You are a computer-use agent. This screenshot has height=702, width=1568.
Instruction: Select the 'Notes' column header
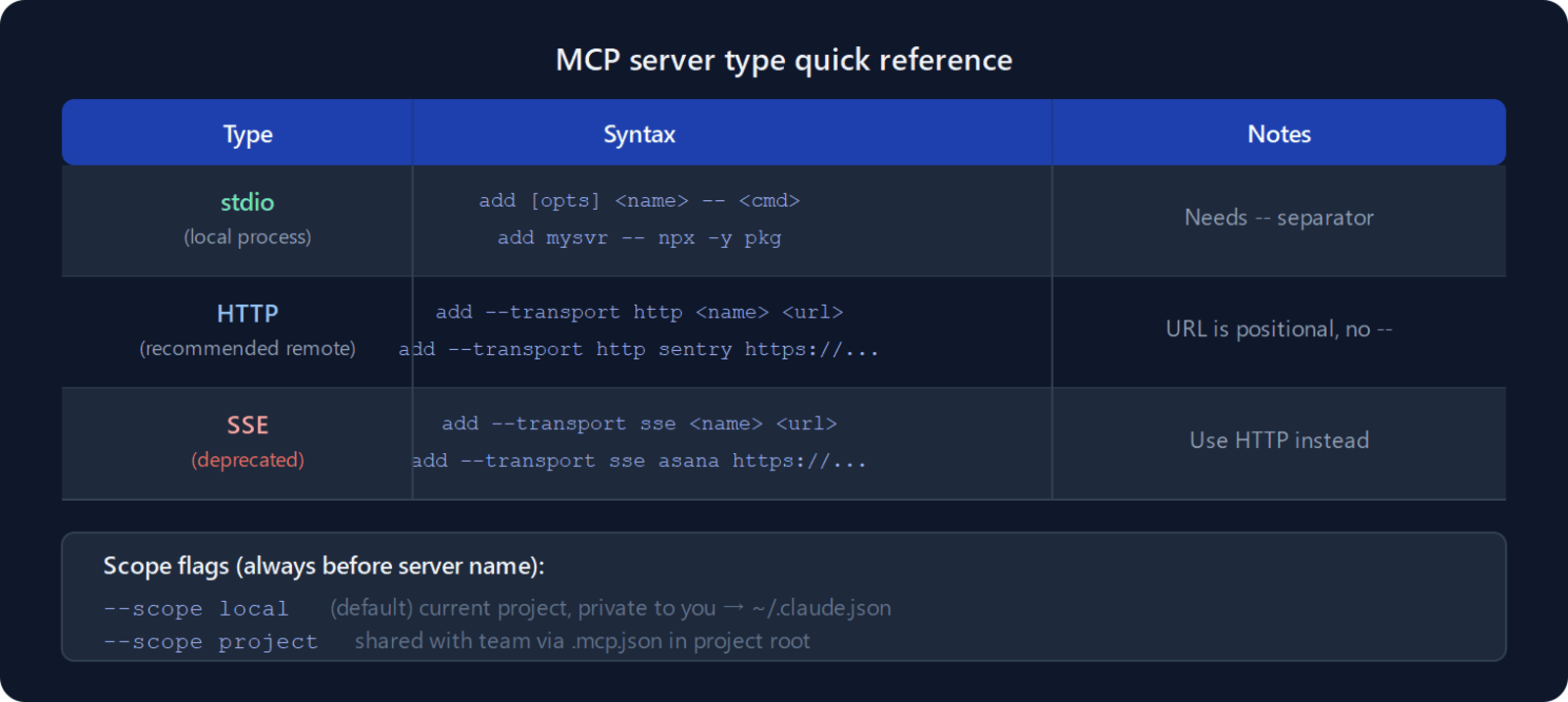click(x=1279, y=134)
